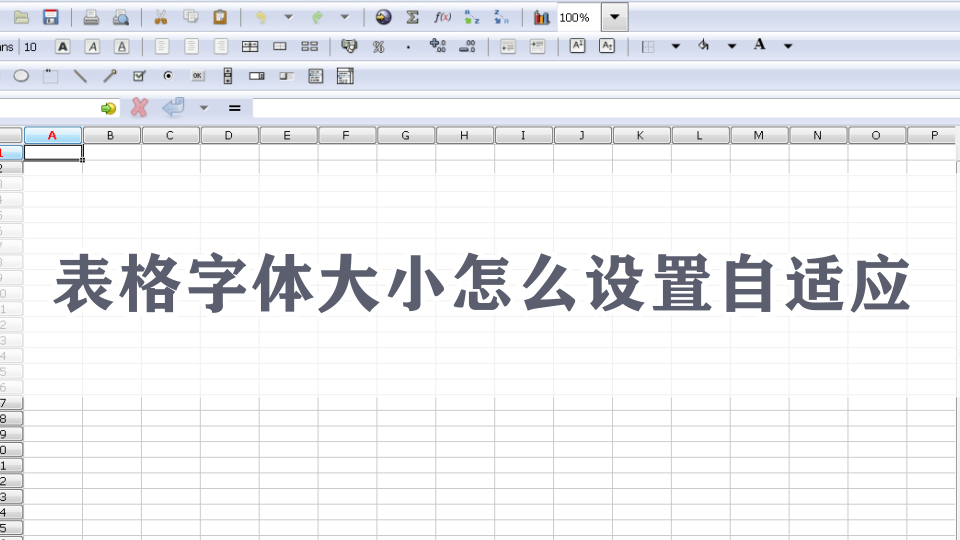Apply percent number format

[378, 46]
